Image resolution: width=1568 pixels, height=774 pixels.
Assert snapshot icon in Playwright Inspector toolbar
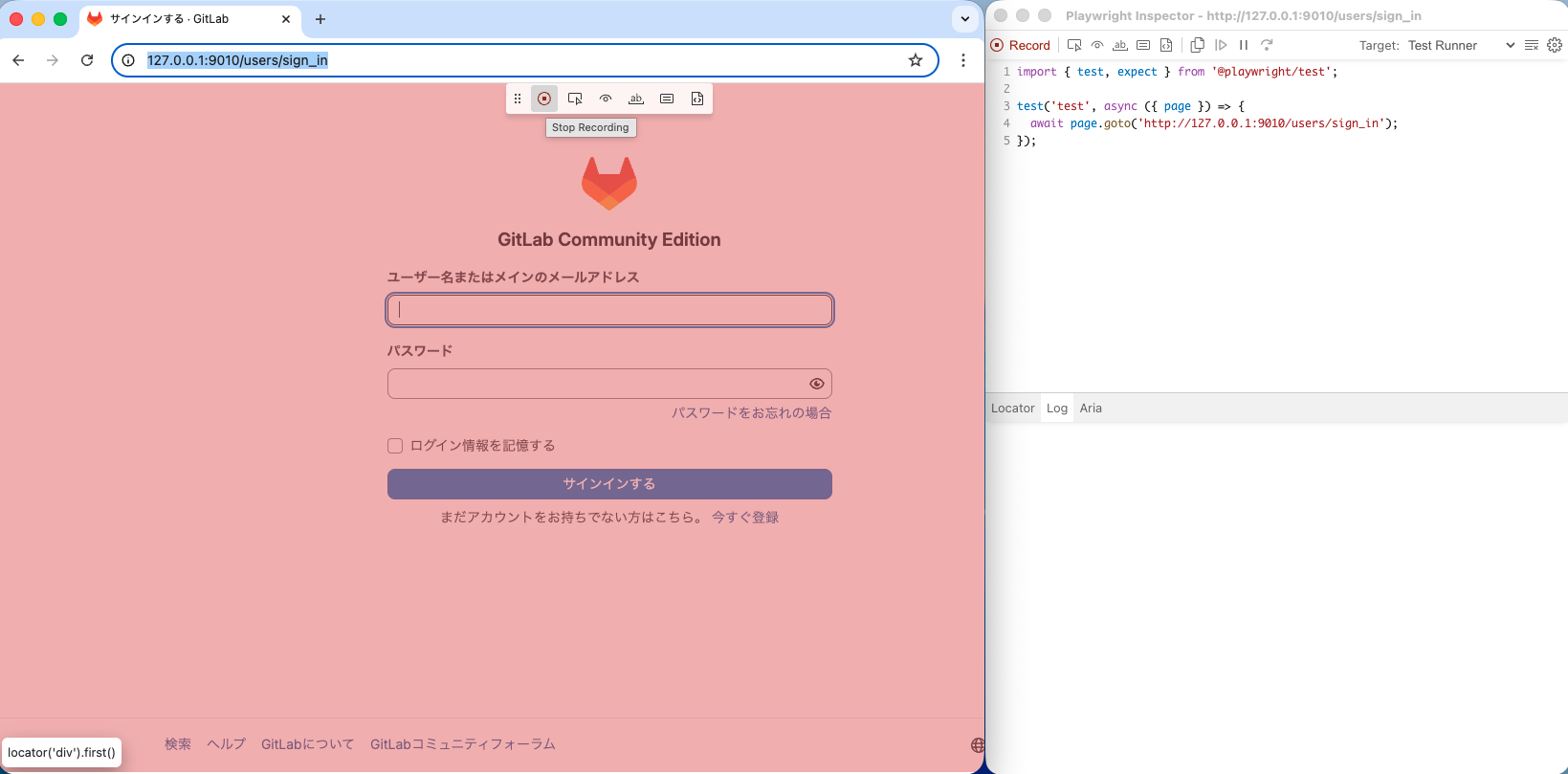(1166, 45)
